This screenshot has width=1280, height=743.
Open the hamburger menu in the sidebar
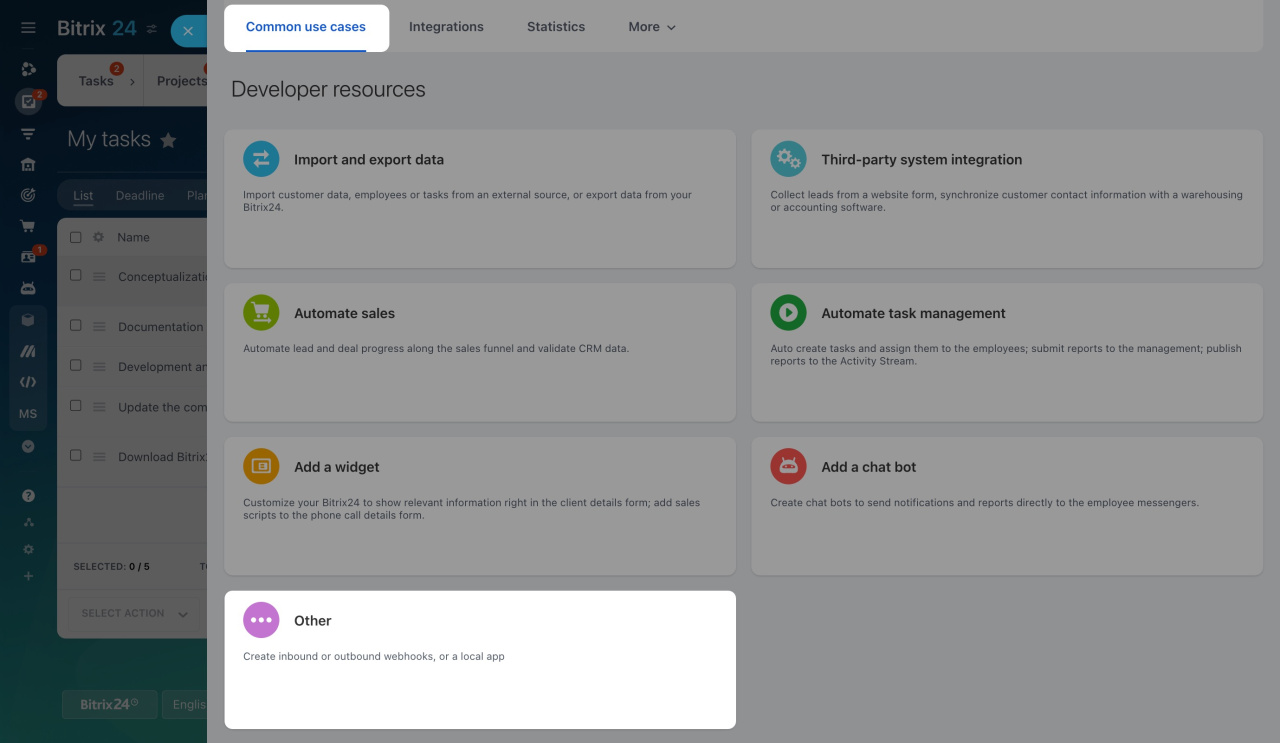(x=28, y=29)
